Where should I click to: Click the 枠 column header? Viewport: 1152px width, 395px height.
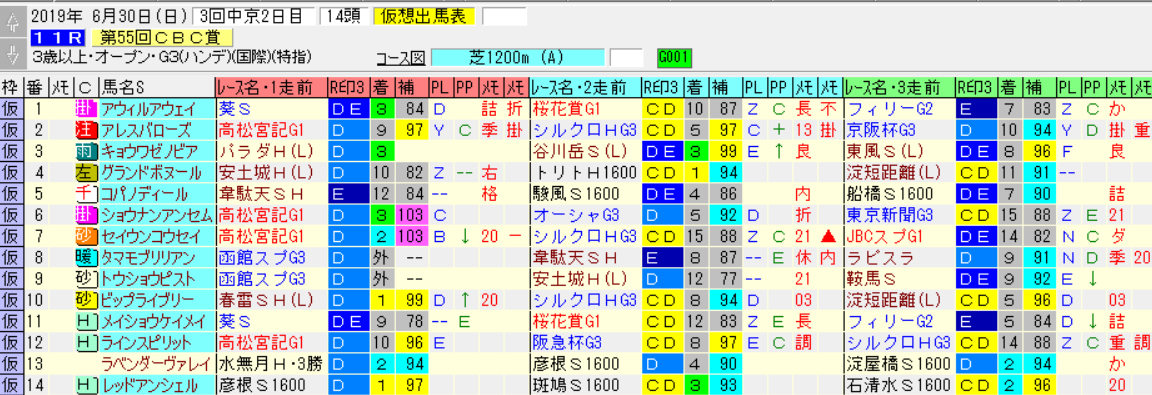[x=12, y=88]
